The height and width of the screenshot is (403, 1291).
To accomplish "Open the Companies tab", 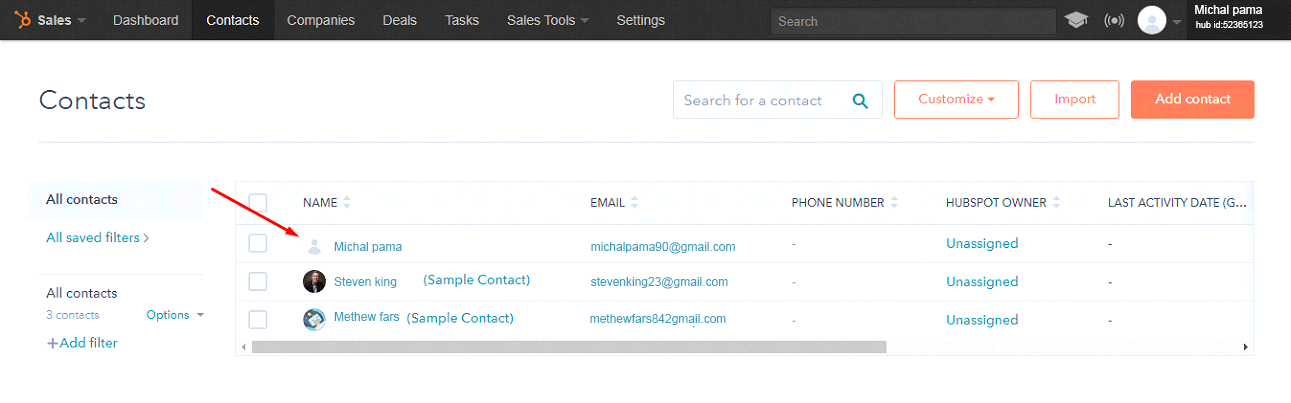I will (321, 20).
